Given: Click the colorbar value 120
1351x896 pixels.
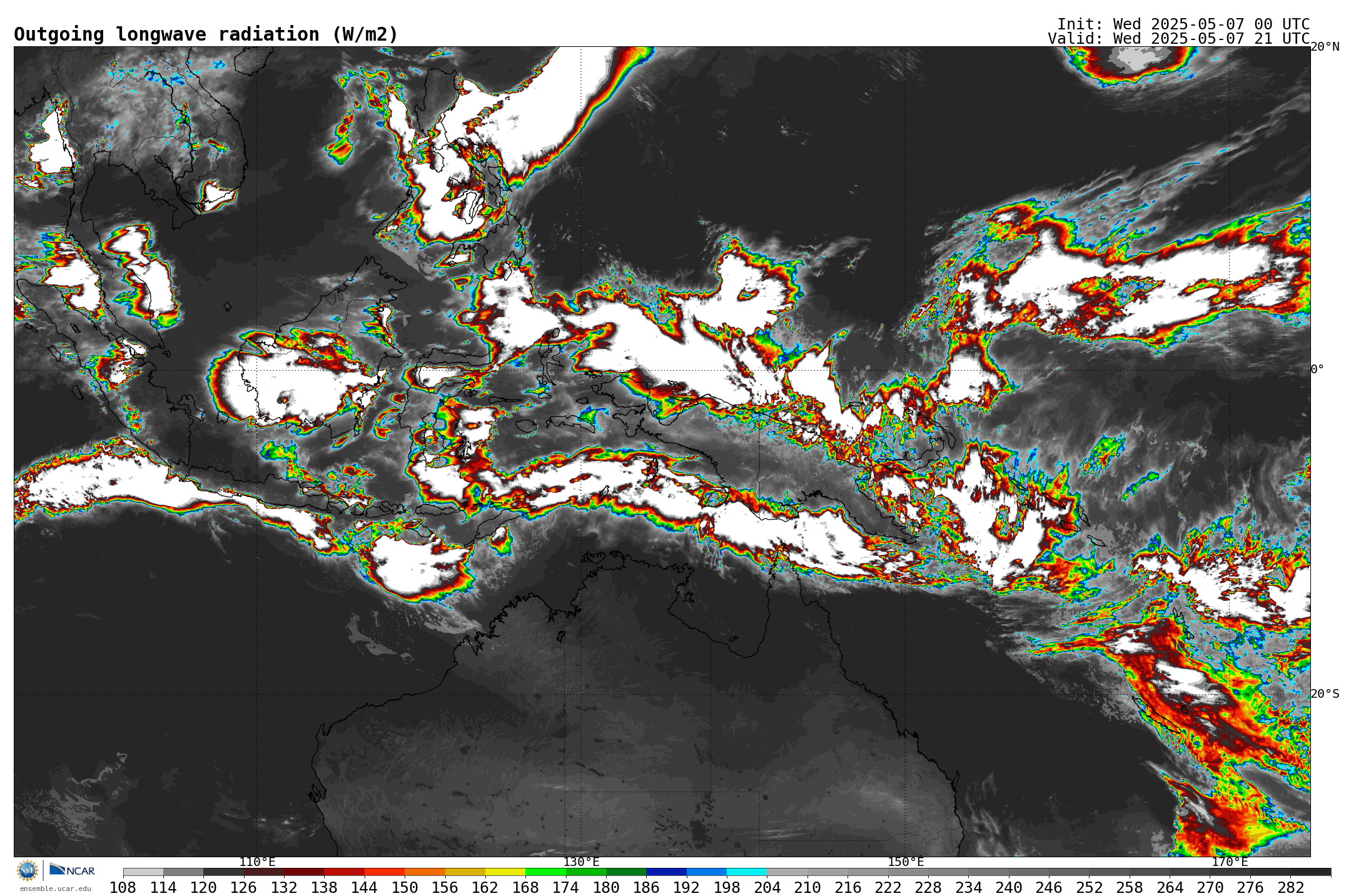Looking at the screenshot, I should 203,888.
